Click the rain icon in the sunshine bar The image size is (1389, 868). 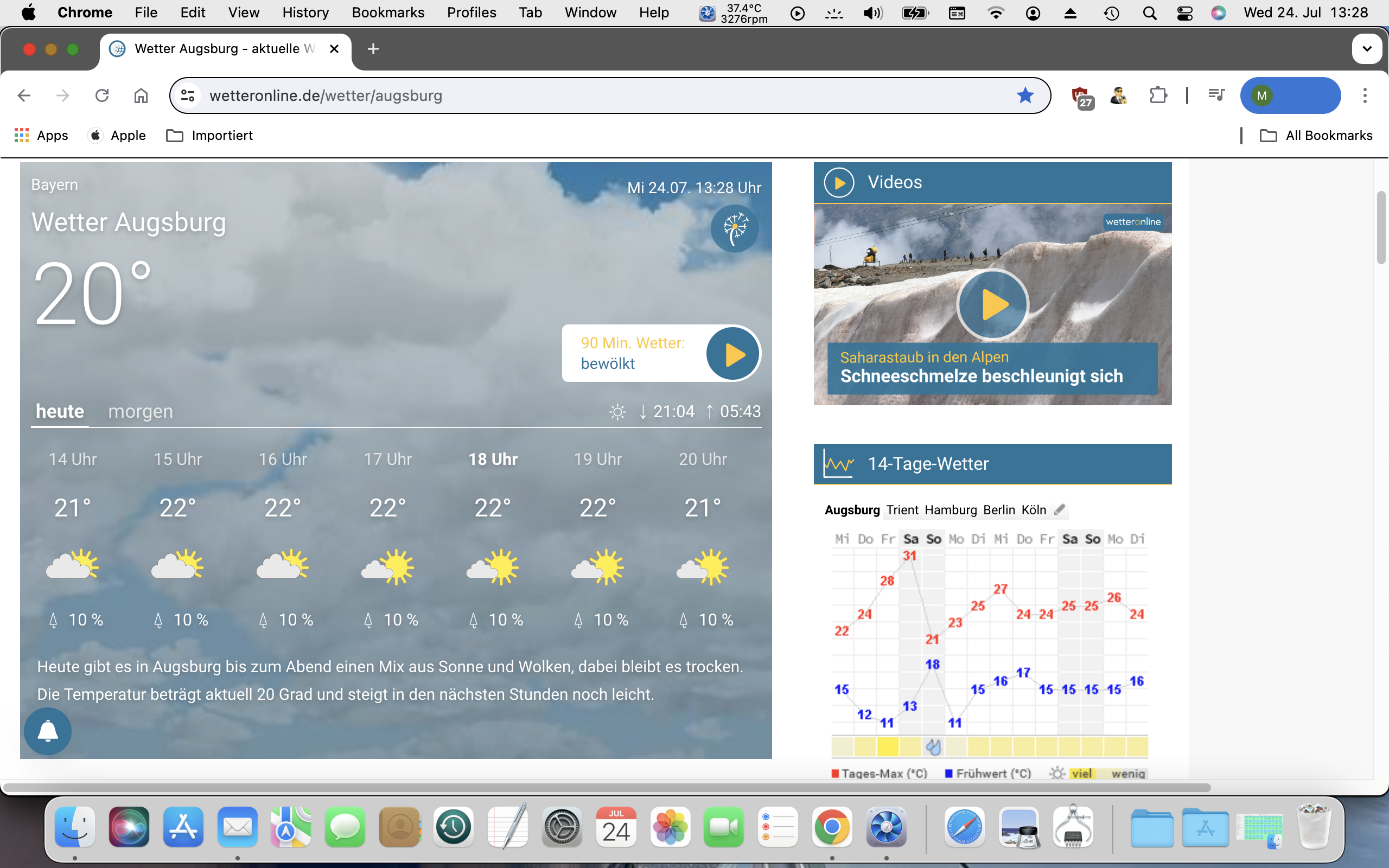(933, 746)
